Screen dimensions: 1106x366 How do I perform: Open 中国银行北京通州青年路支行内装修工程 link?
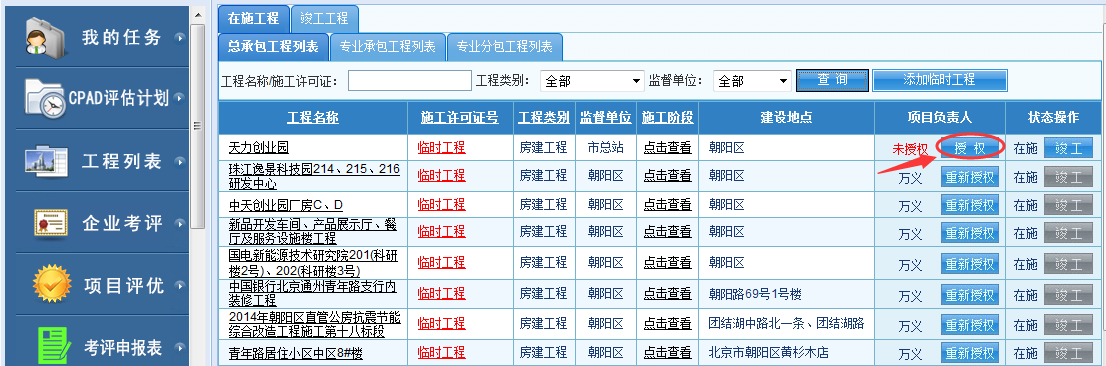(x=312, y=294)
